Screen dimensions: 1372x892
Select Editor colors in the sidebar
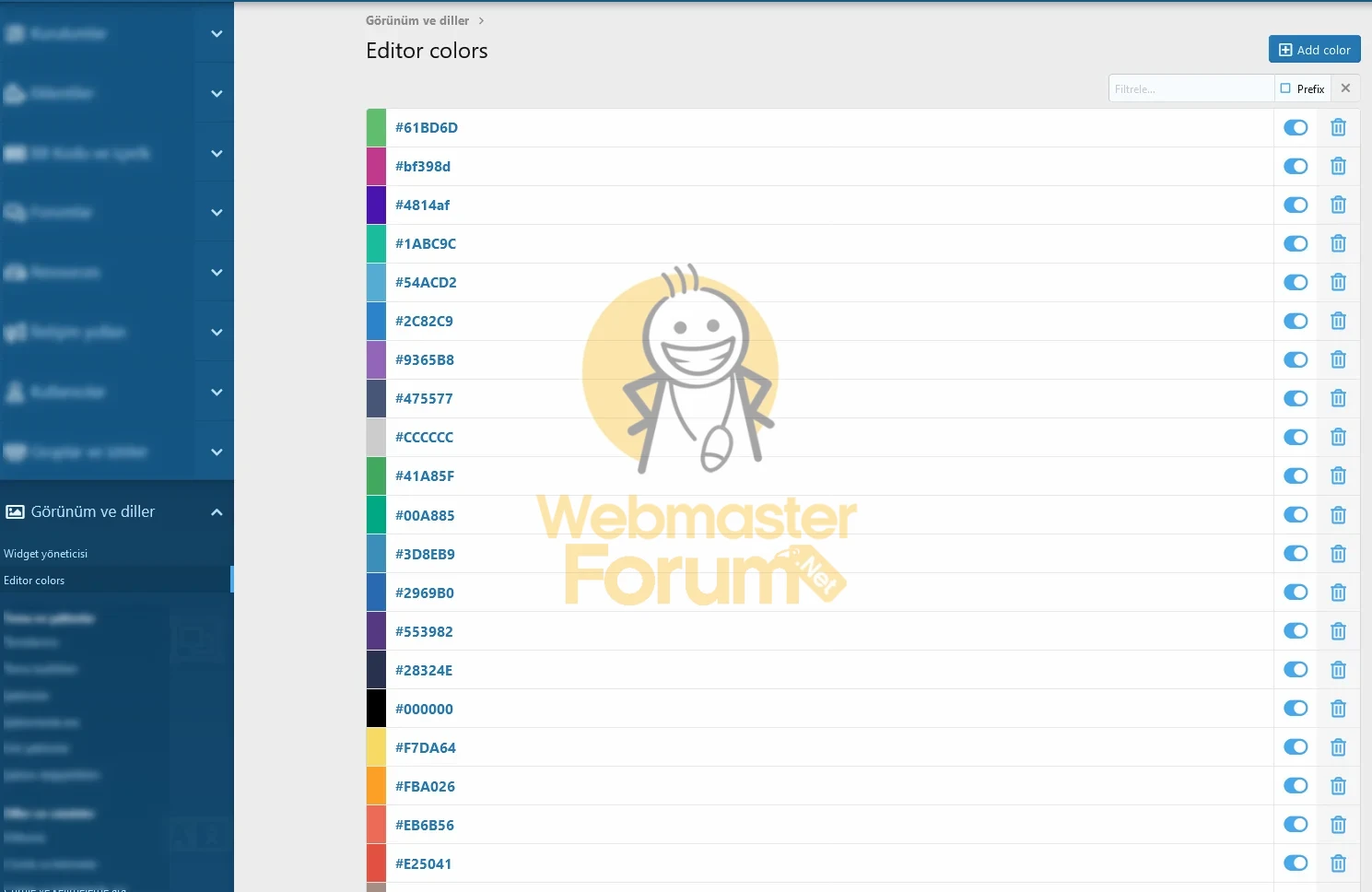click(34, 581)
